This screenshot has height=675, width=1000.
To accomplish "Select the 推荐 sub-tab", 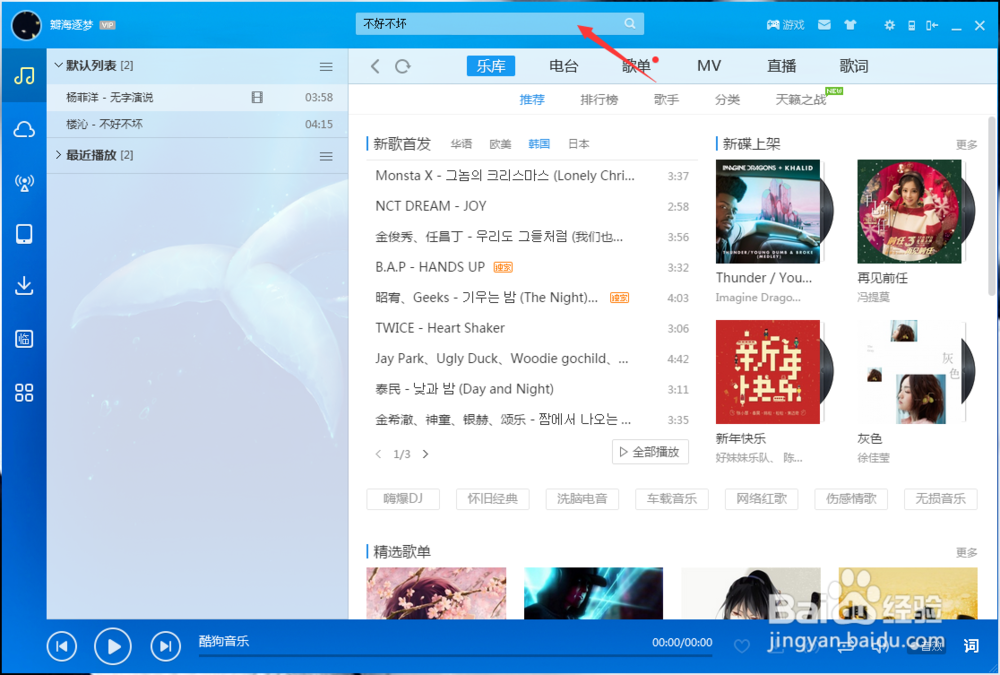I will (532, 100).
